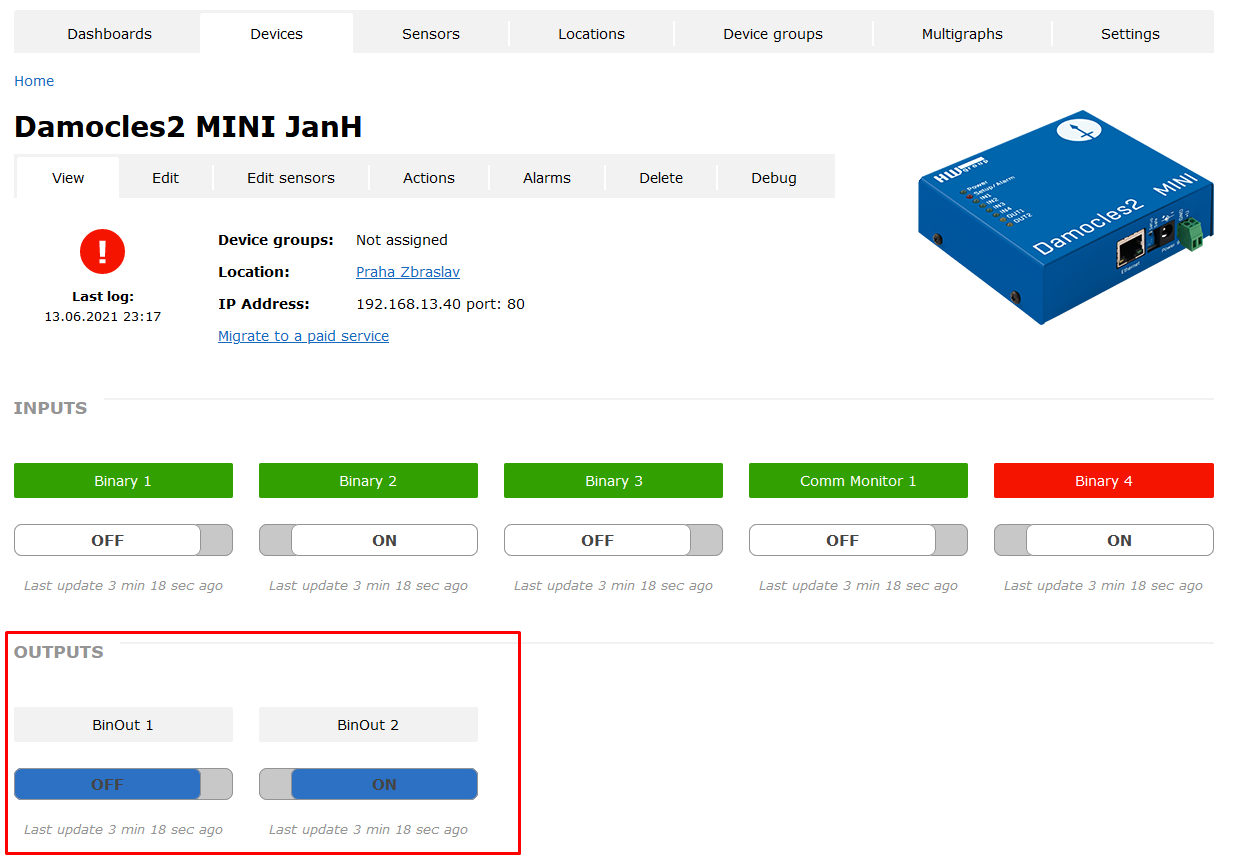Click the red alert status icon
Image resolution: width=1247 pixels, height=863 pixels.
pos(102,251)
